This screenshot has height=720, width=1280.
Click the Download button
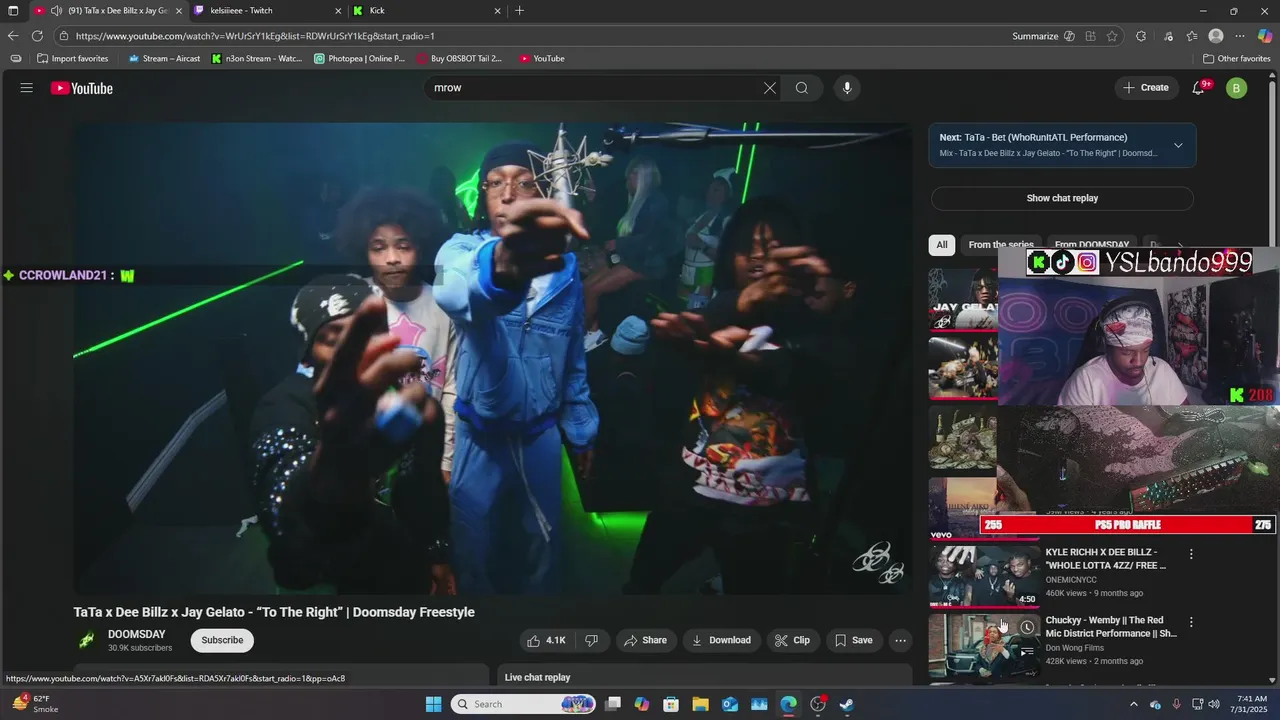(x=721, y=640)
